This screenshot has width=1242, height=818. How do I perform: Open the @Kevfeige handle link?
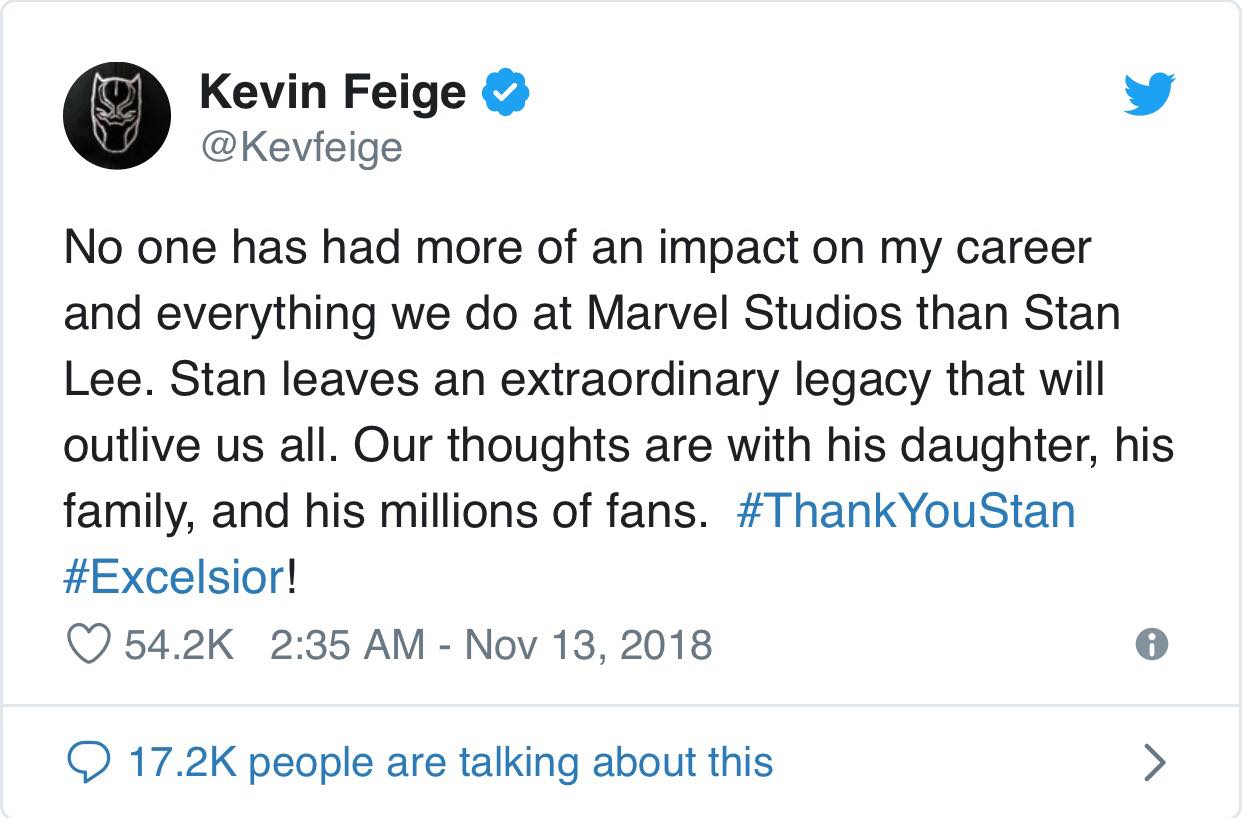[x=300, y=147]
